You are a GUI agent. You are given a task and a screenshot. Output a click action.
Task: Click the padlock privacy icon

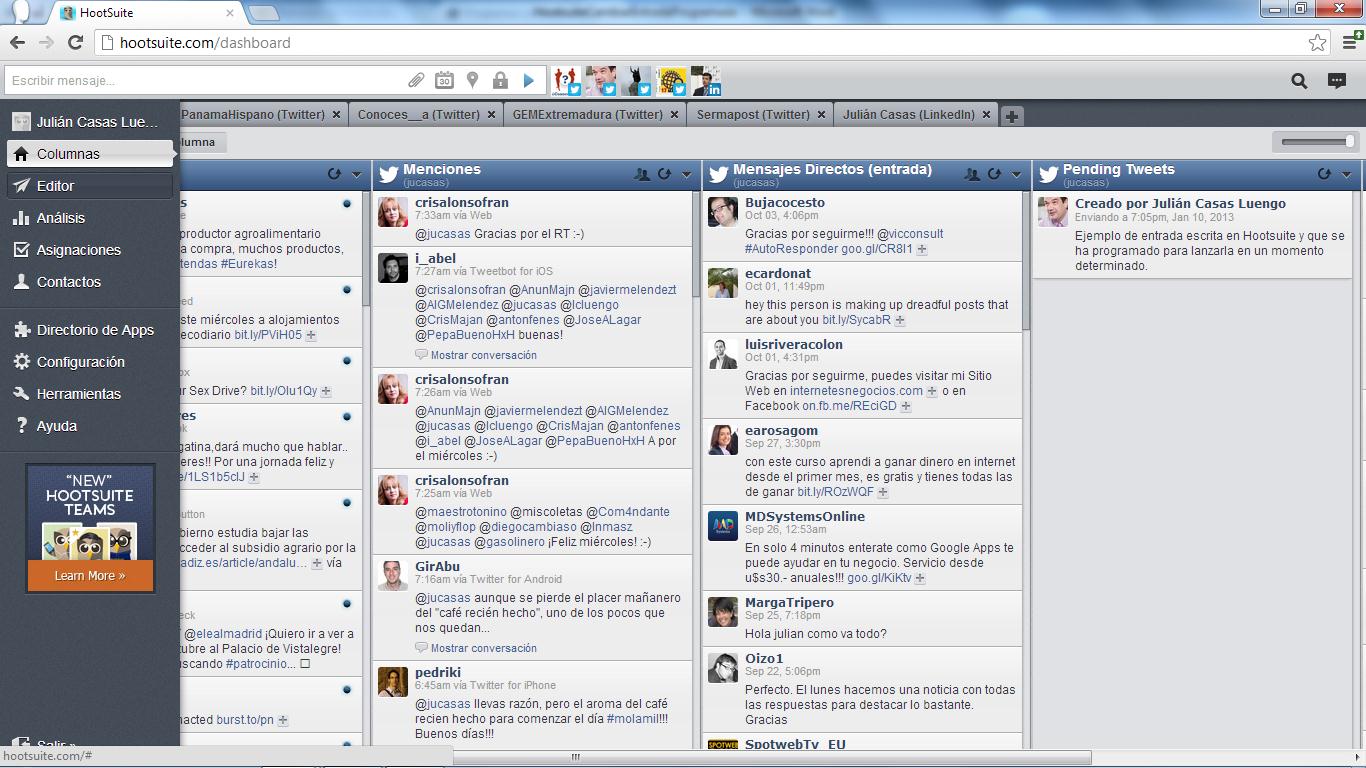point(500,80)
